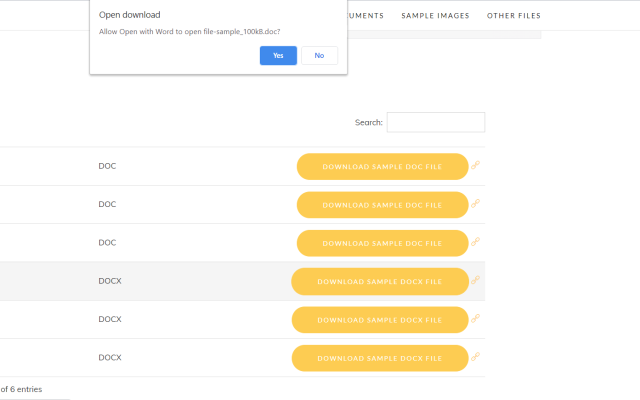Click the link icon beside the second DOC download
Screen dimensions: 640x400
[476, 203]
